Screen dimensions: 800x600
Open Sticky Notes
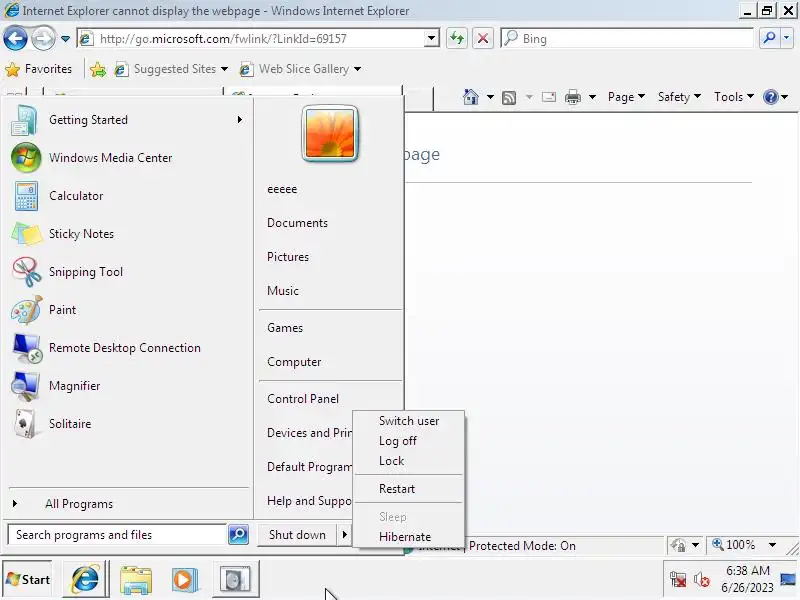pos(127,234)
